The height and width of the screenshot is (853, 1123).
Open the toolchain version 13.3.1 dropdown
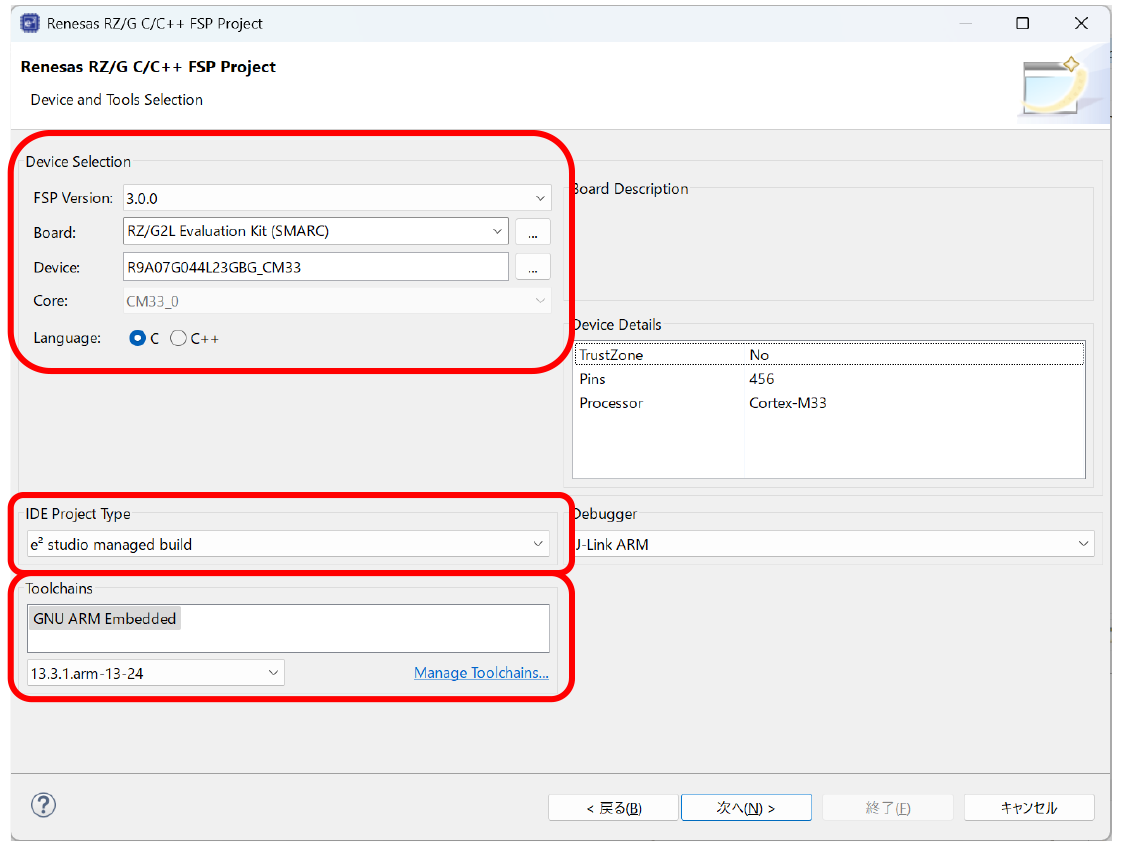pyautogui.click(x=155, y=673)
